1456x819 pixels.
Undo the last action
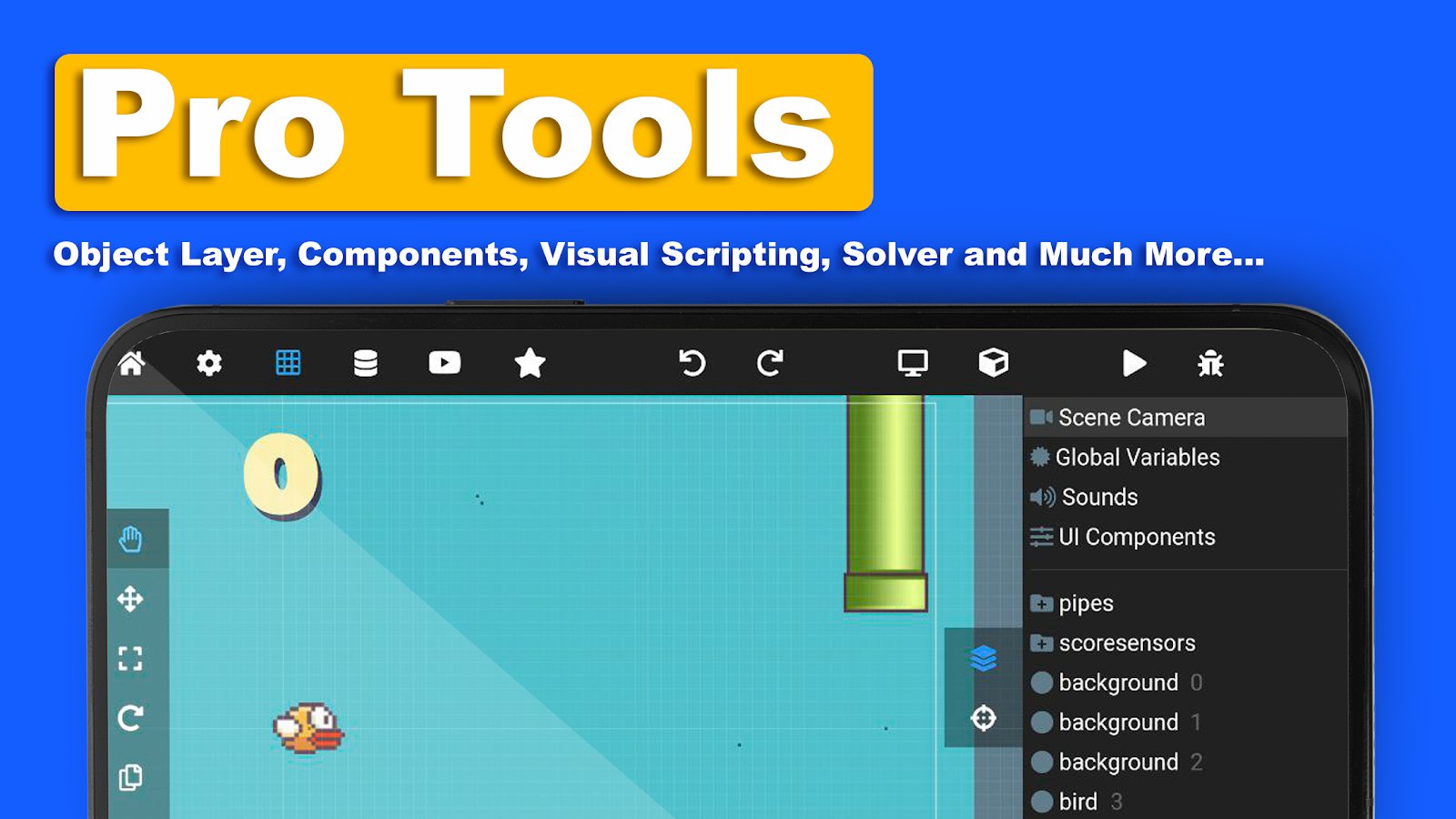coord(692,363)
